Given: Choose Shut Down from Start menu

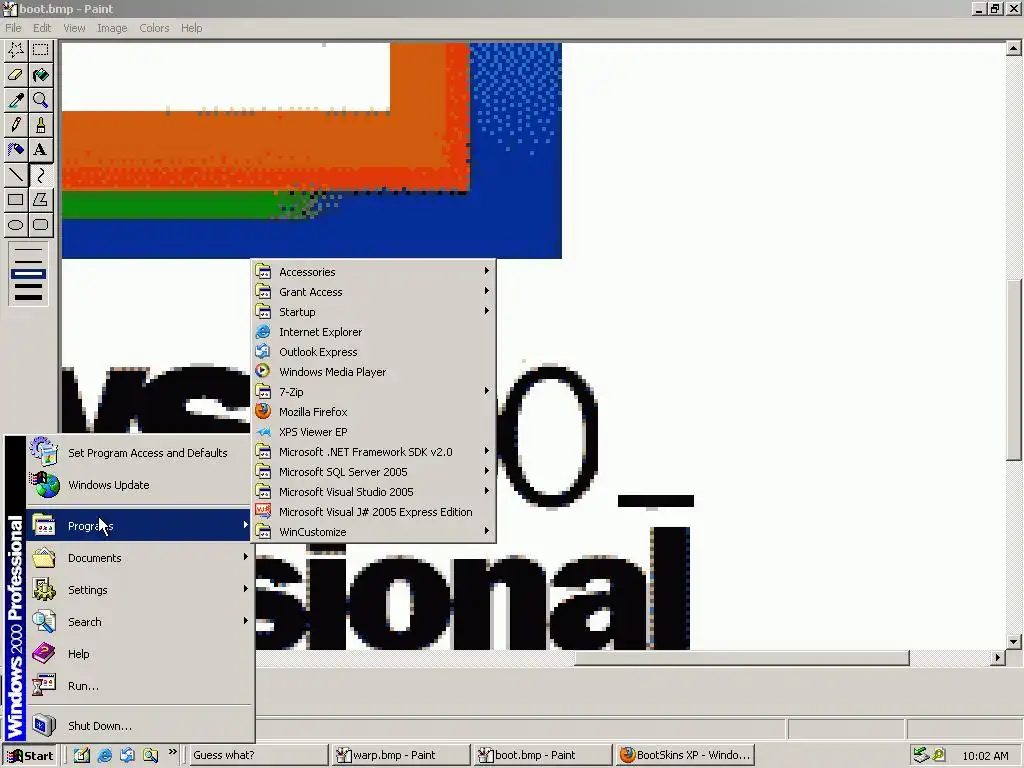Looking at the screenshot, I should tap(139, 726).
